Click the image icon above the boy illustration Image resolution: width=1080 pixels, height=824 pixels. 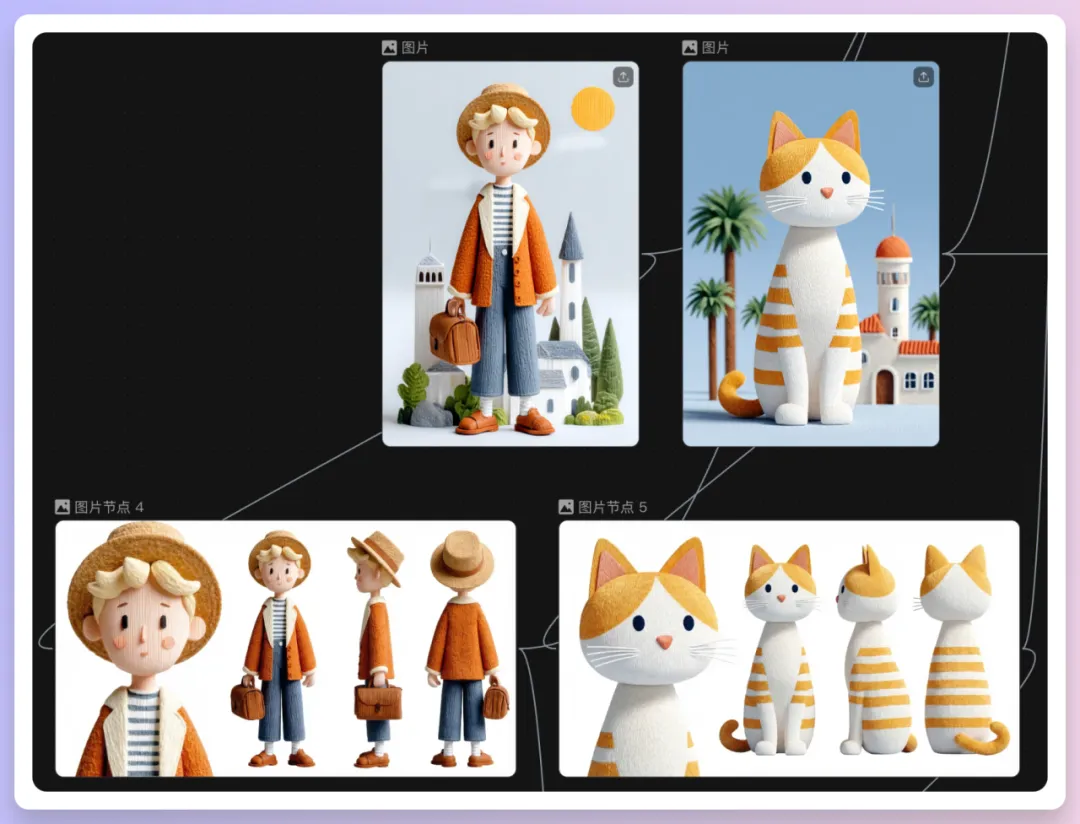(x=390, y=47)
